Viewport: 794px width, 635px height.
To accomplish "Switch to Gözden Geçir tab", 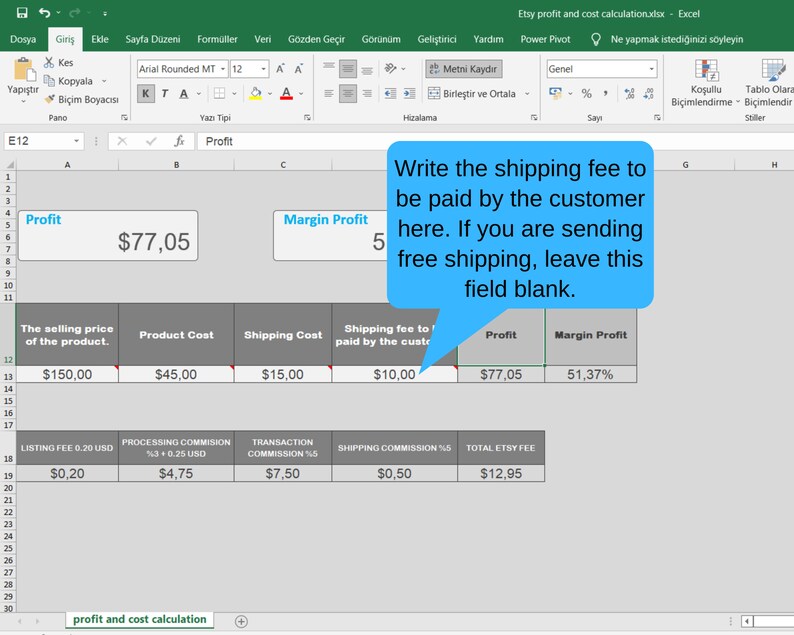I will (316, 39).
